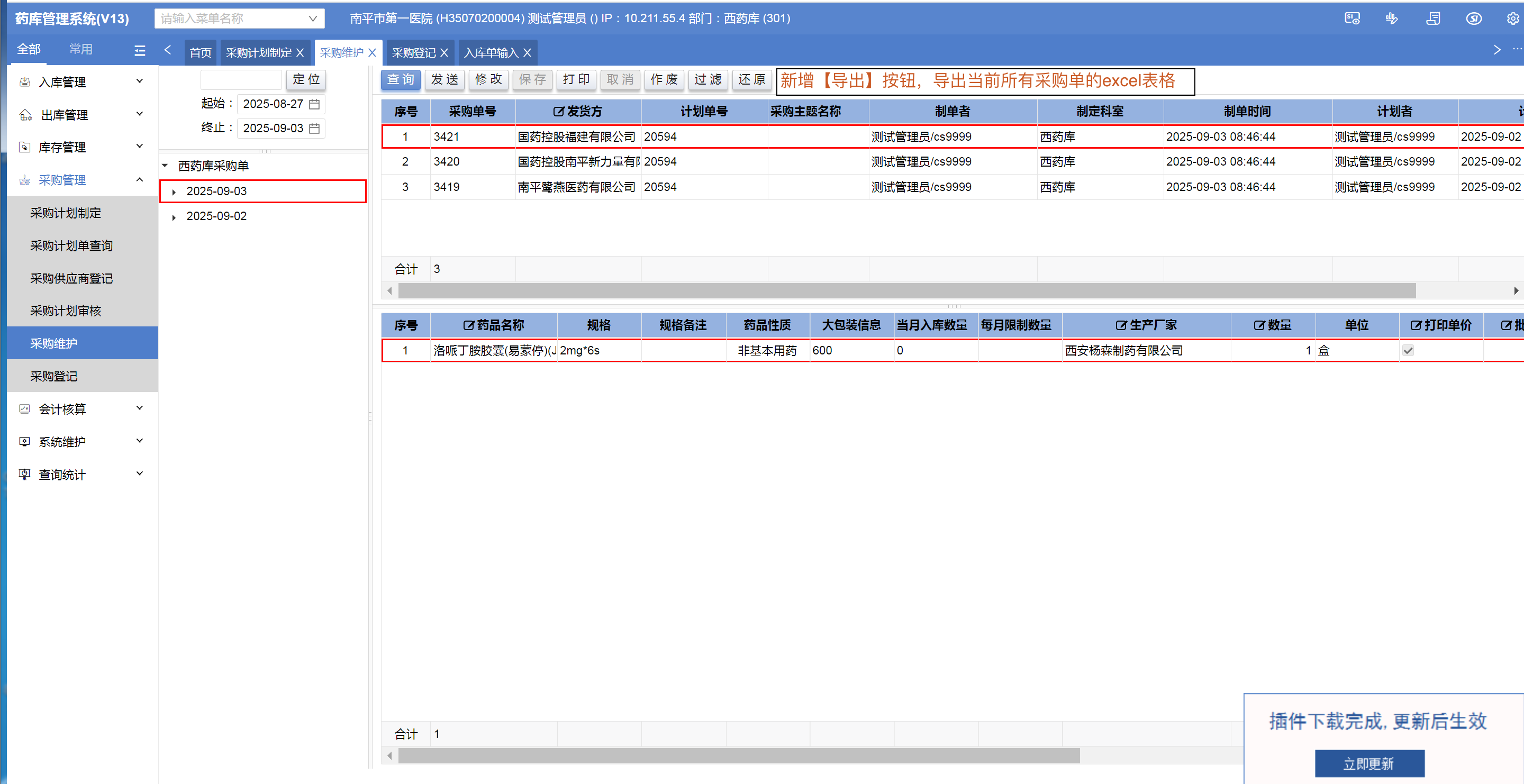Click the oval SI logo icon

tap(1473, 19)
